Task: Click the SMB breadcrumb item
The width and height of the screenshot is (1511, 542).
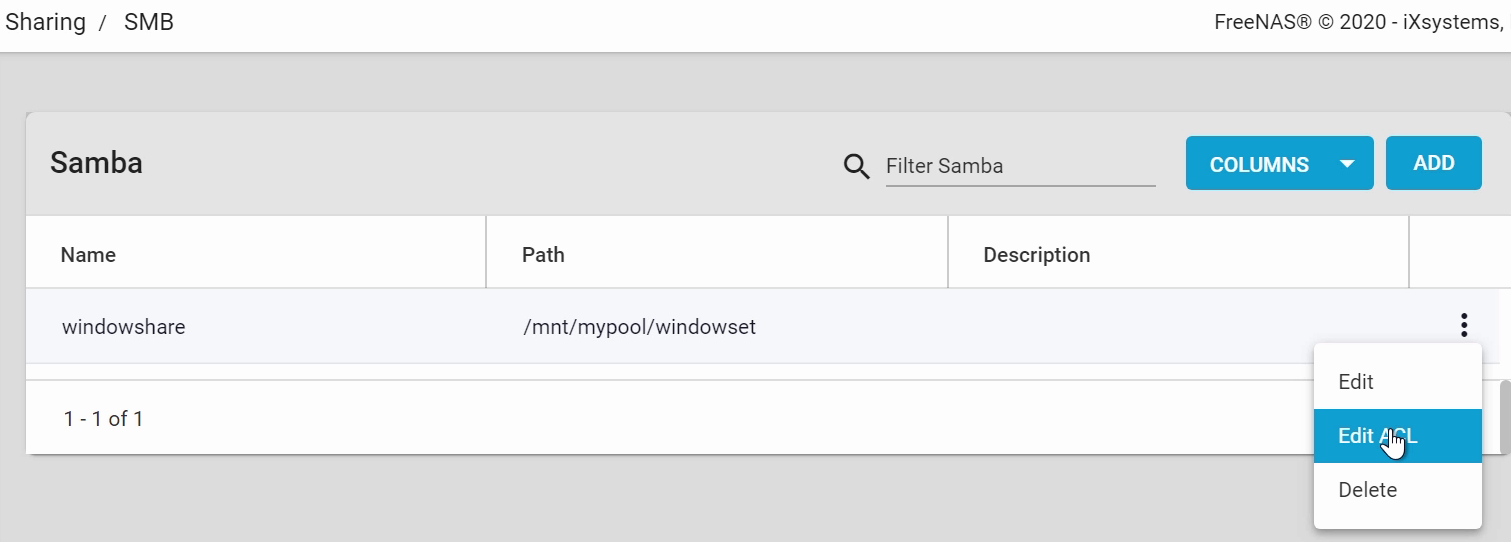Action: [x=149, y=22]
